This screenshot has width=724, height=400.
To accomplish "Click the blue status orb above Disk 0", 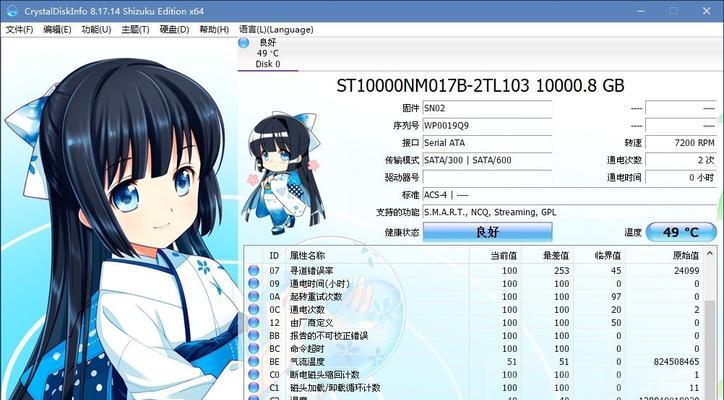I will point(243,43).
